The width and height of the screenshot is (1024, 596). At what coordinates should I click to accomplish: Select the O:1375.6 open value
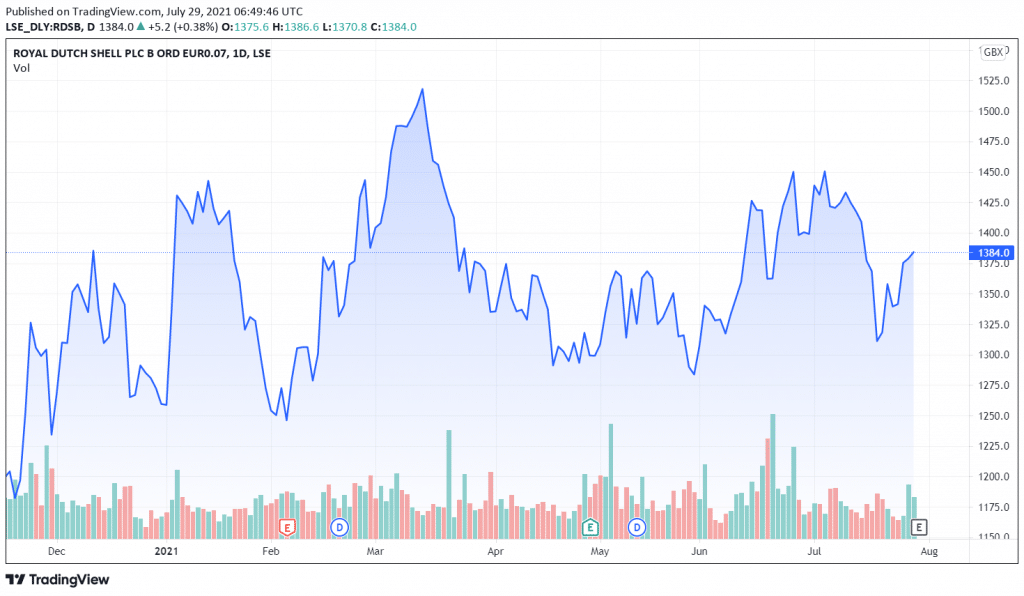(x=245, y=27)
